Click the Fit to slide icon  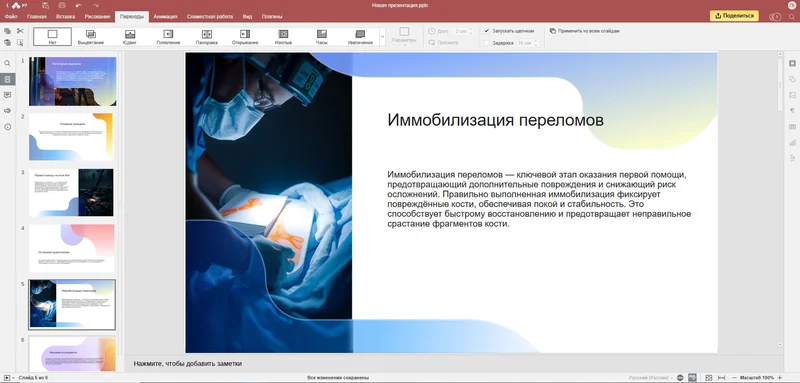point(709,378)
